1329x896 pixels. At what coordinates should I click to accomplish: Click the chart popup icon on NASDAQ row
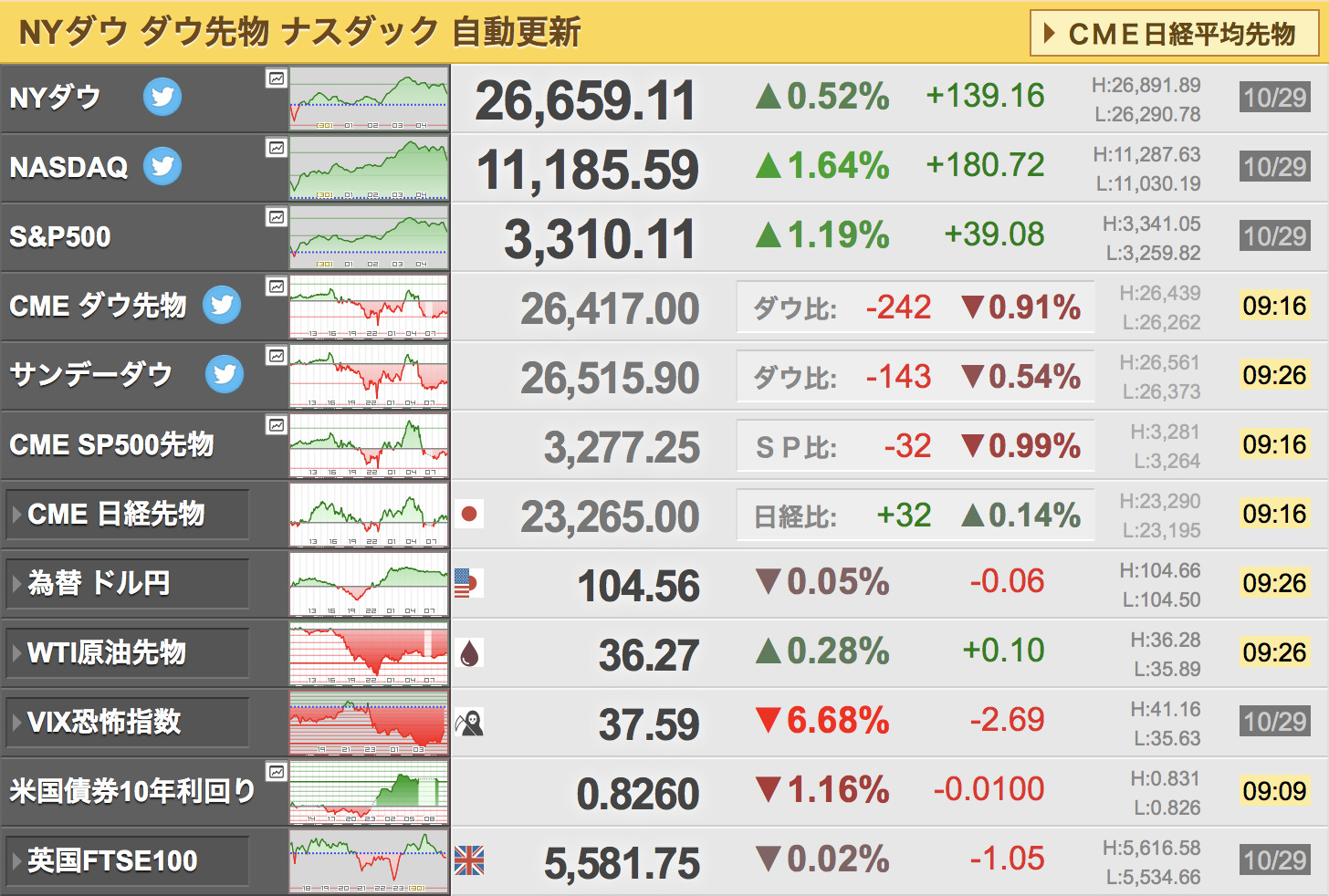pyautogui.click(x=277, y=148)
